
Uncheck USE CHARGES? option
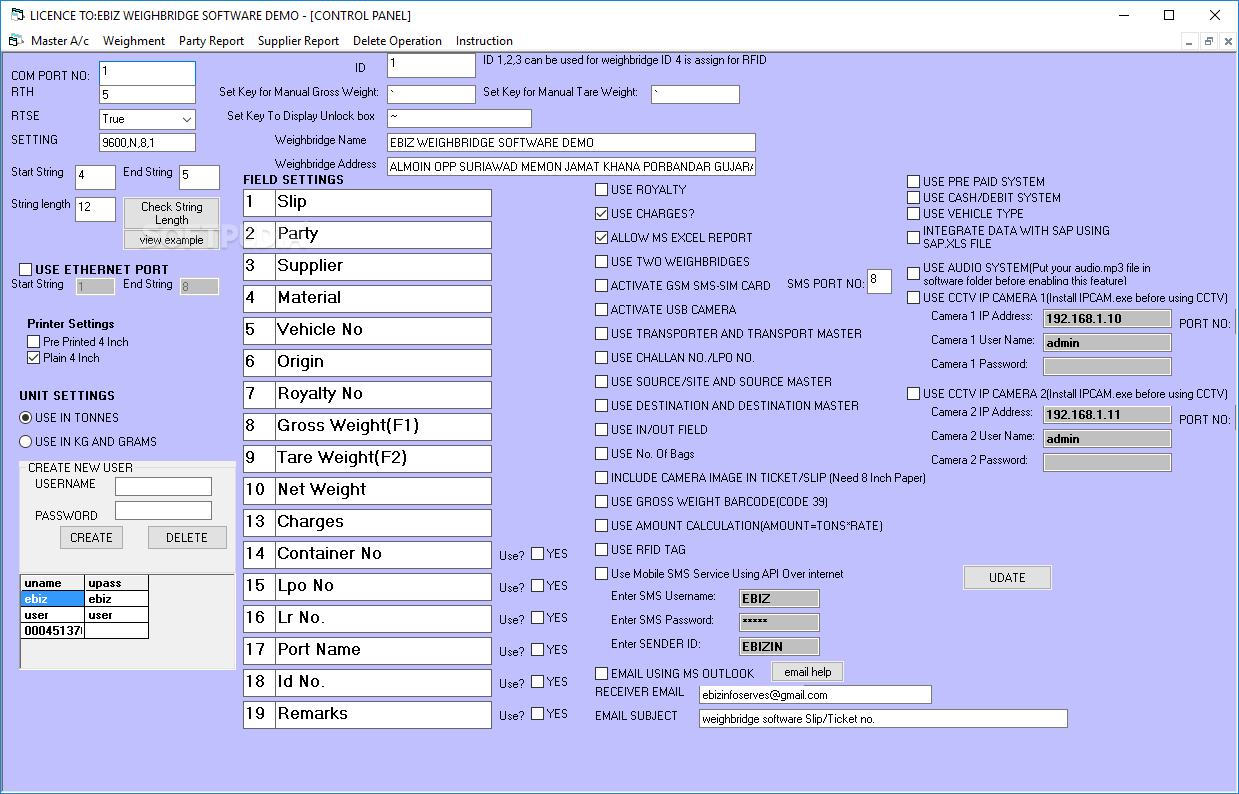point(602,214)
